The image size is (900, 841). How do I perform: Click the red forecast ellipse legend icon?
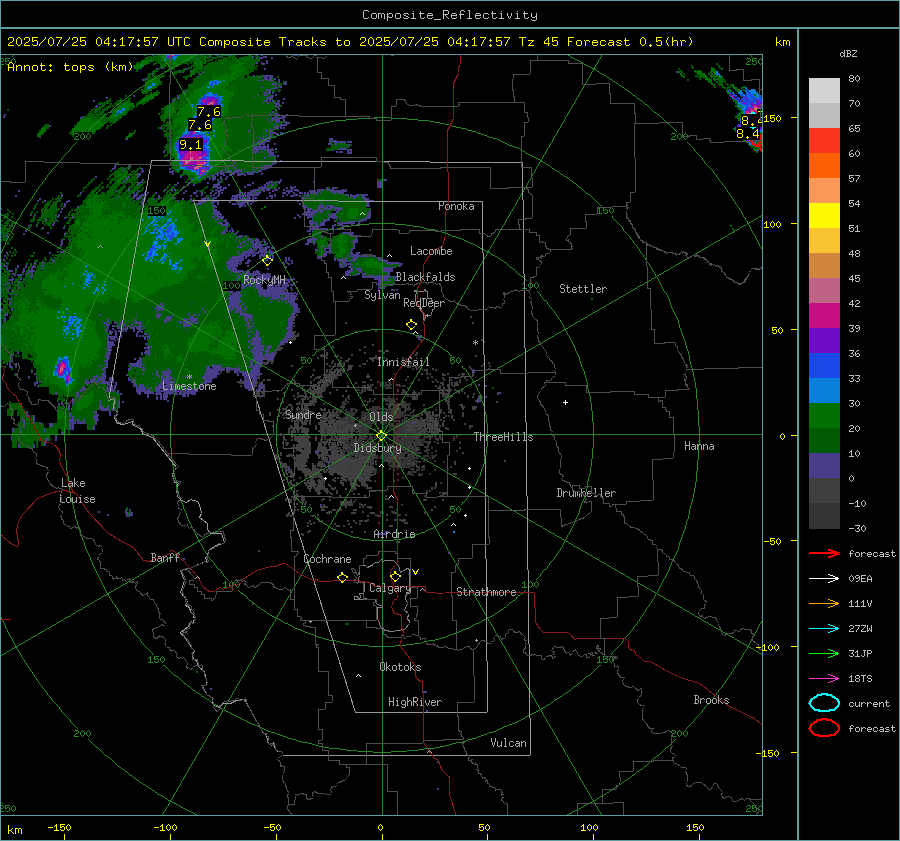coord(824,728)
